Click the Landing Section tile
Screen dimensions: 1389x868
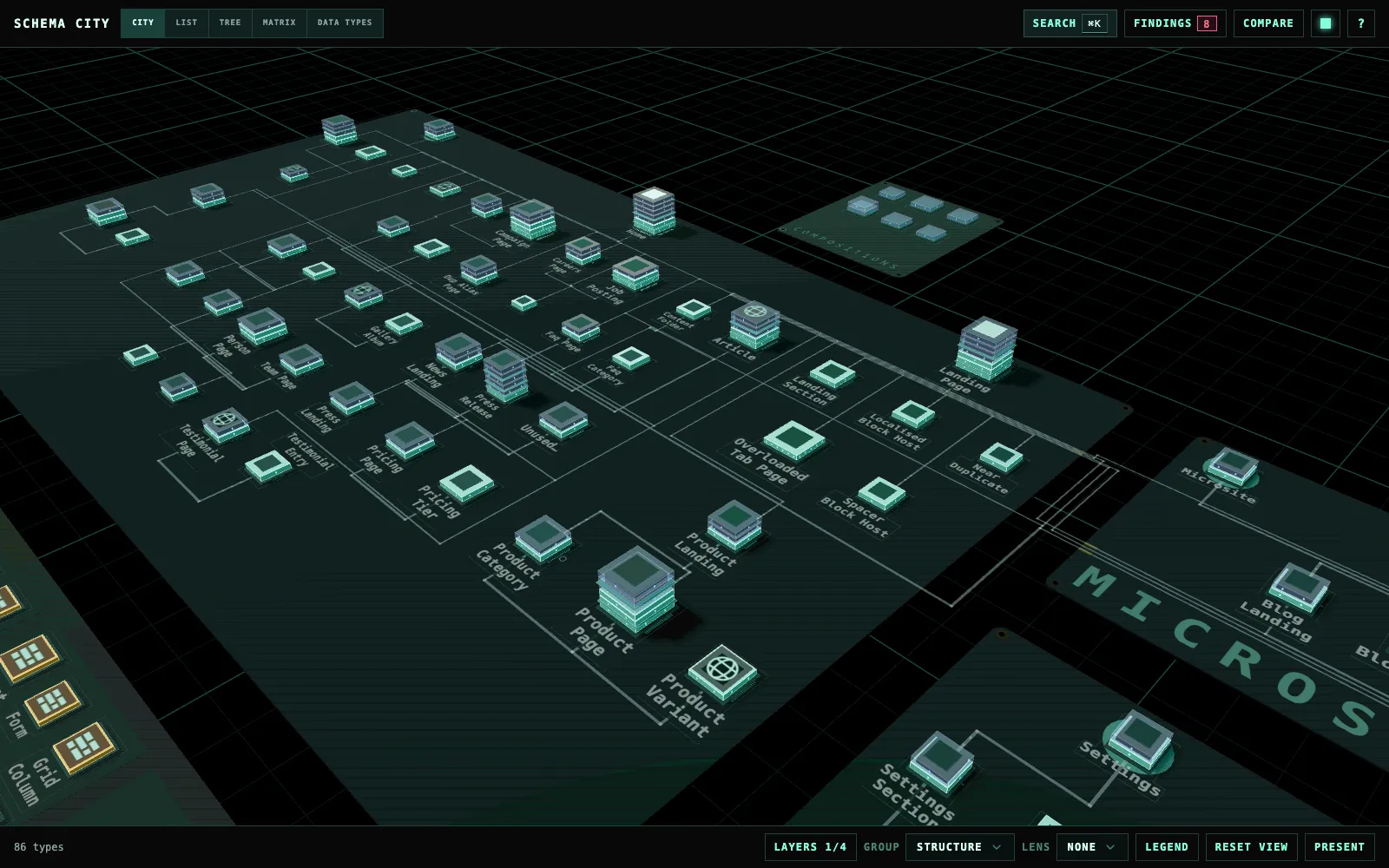[833, 373]
